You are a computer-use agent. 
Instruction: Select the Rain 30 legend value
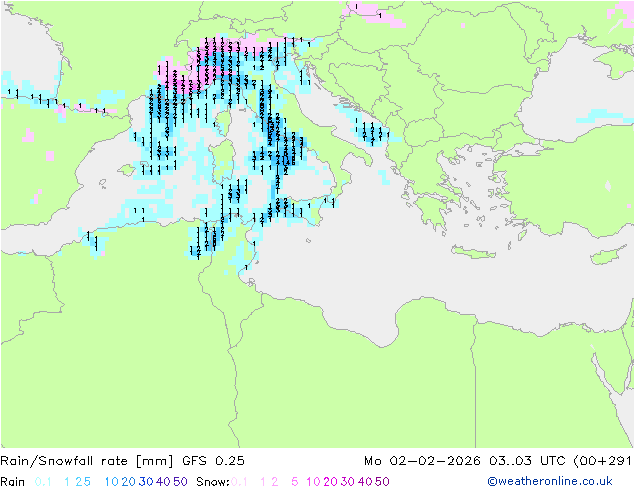coord(146,482)
